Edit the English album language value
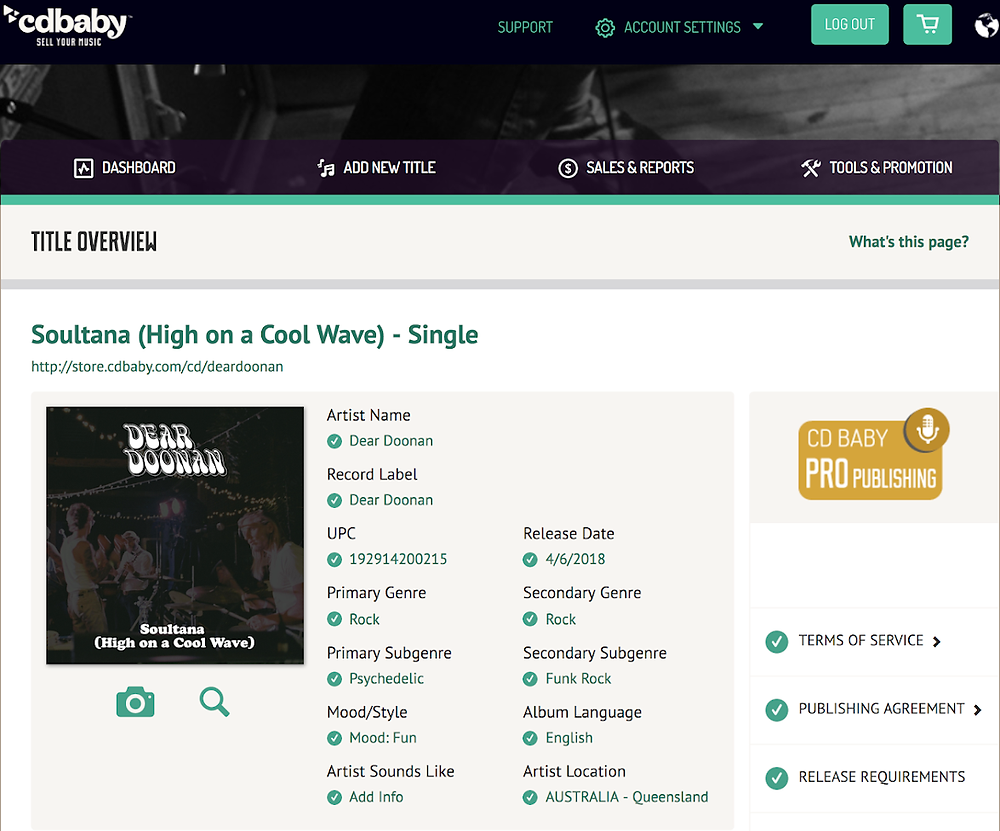This screenshot has width=1000, height=831. [x=569, y=738]
